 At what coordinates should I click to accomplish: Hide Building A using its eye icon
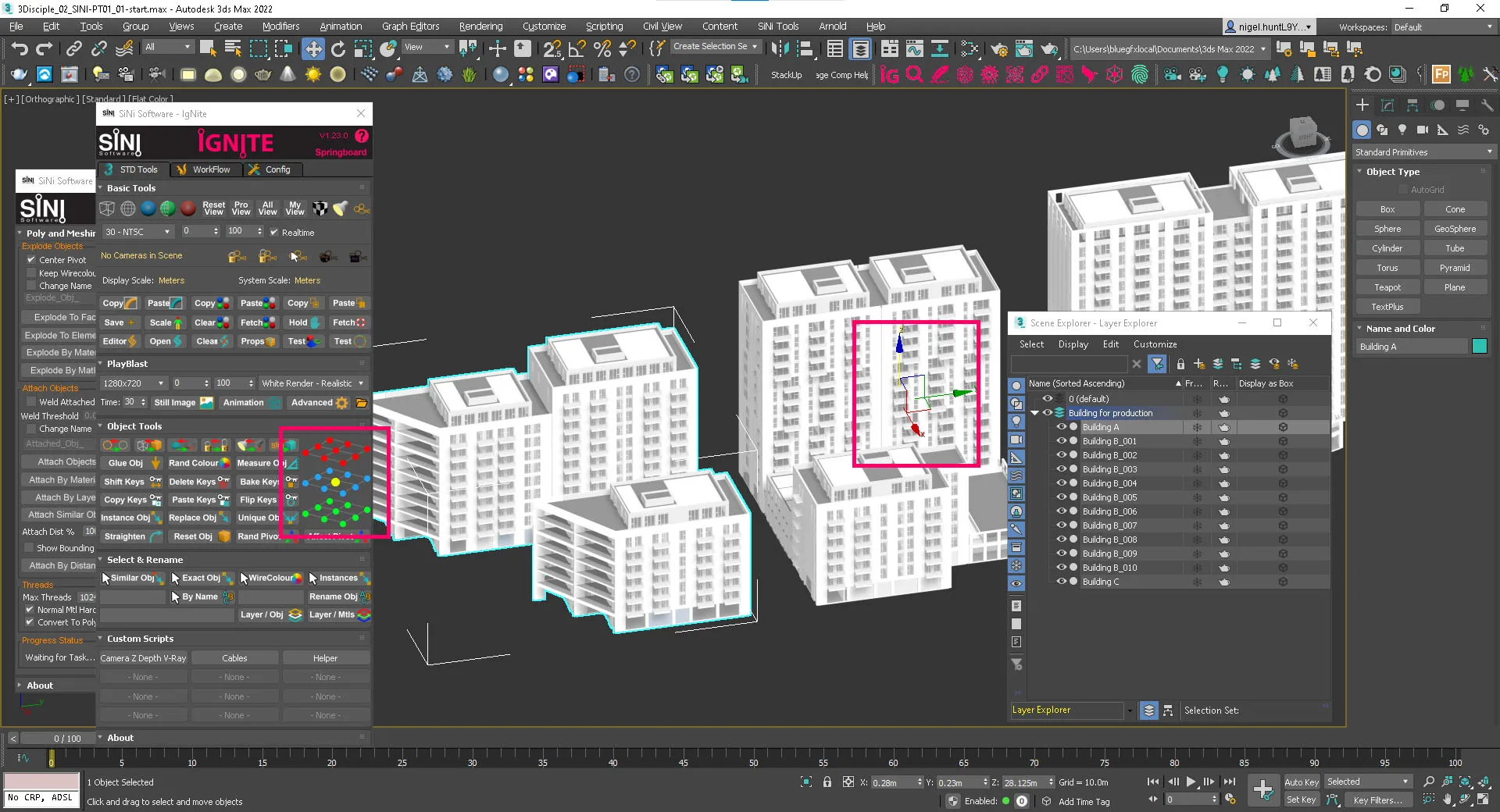coord(1061,427)
